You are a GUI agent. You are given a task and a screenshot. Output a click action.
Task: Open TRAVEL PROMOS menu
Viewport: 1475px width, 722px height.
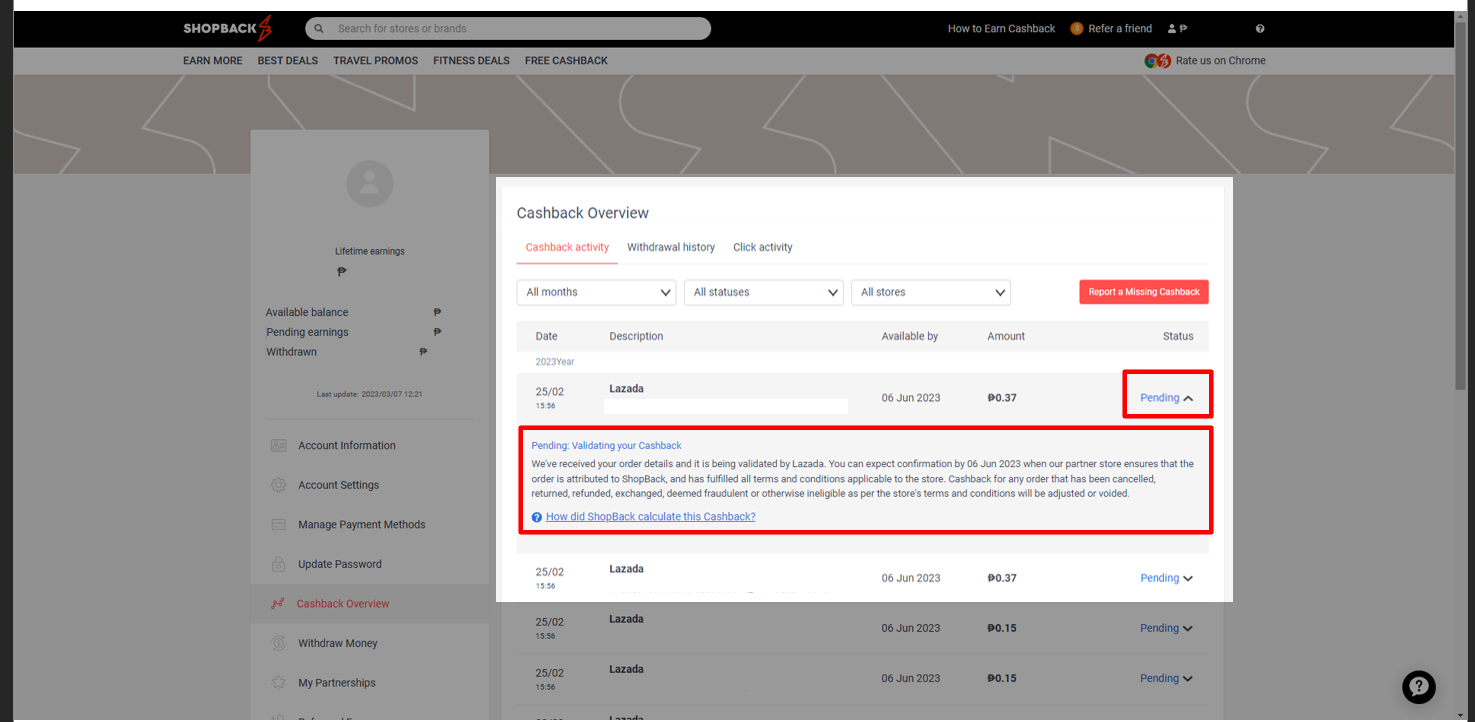tap(376, 61)
